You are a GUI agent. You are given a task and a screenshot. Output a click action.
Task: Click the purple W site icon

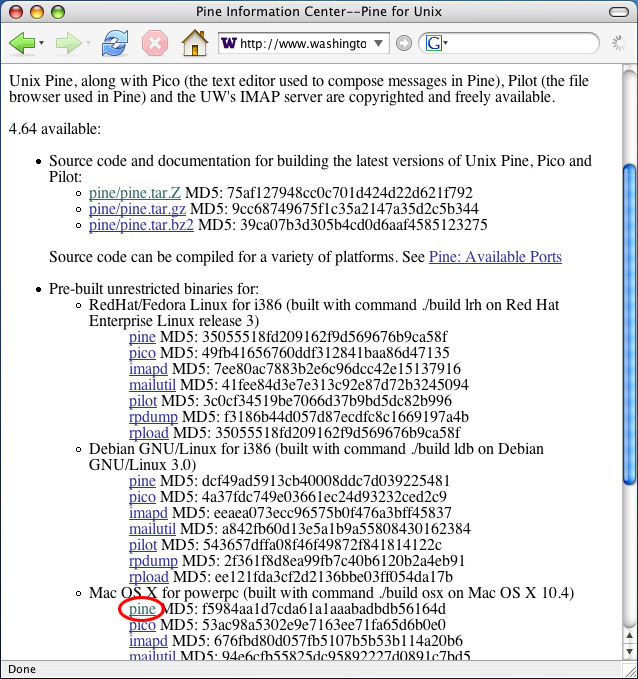pyautogui.click(x=228, y=44)
